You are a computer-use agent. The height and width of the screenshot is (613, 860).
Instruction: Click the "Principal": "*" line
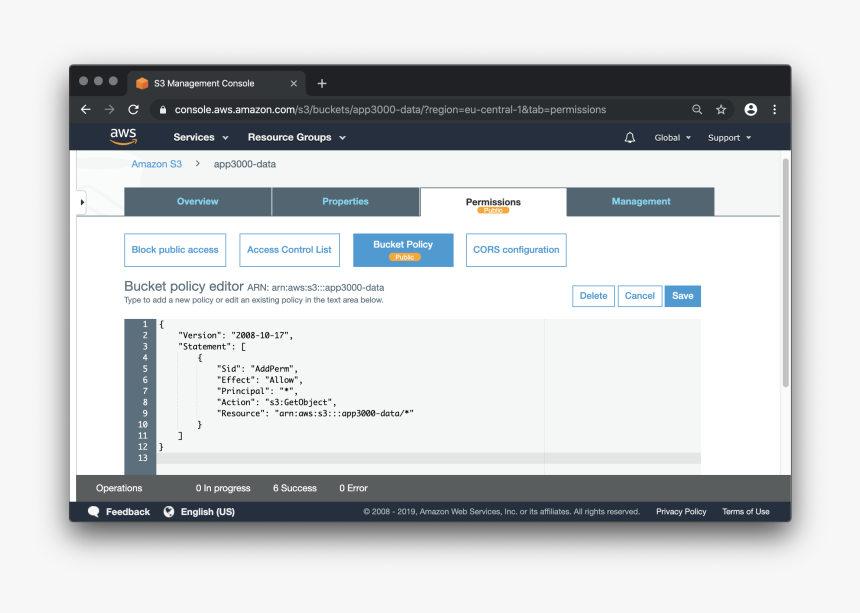[x=257, y=391]
